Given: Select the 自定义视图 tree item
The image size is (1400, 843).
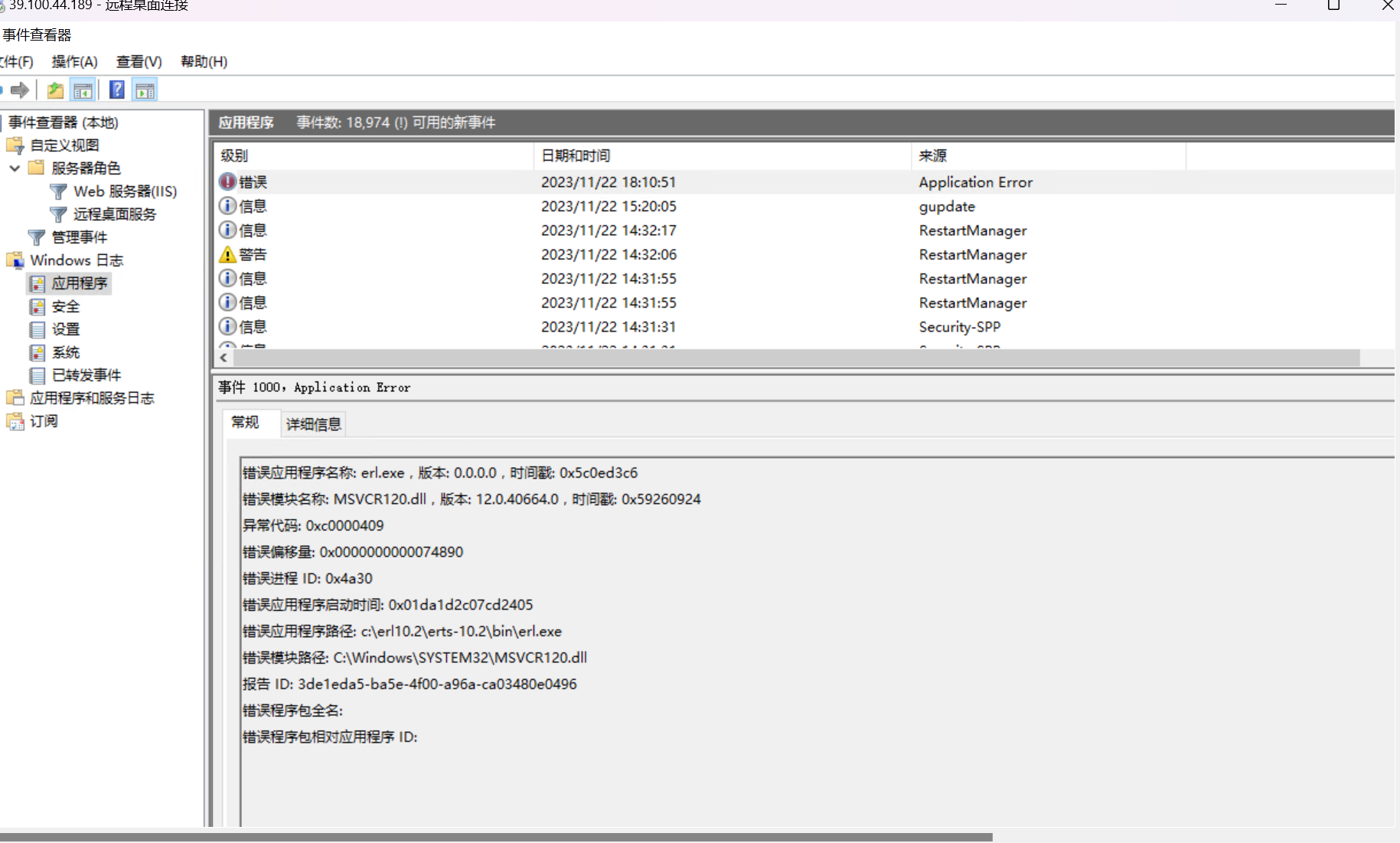Looking at the screenshot, I should (x=65, y=145).
